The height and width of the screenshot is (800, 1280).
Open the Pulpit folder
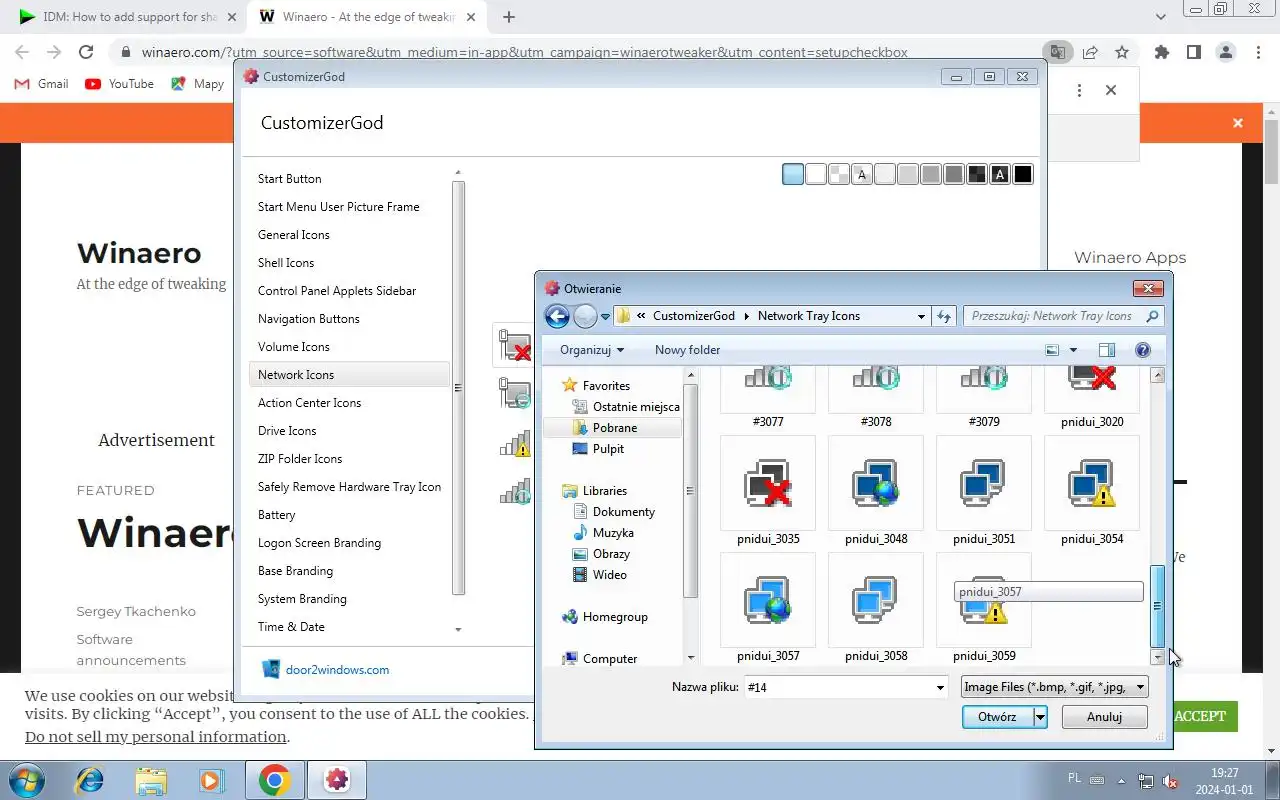coord(608,448)
